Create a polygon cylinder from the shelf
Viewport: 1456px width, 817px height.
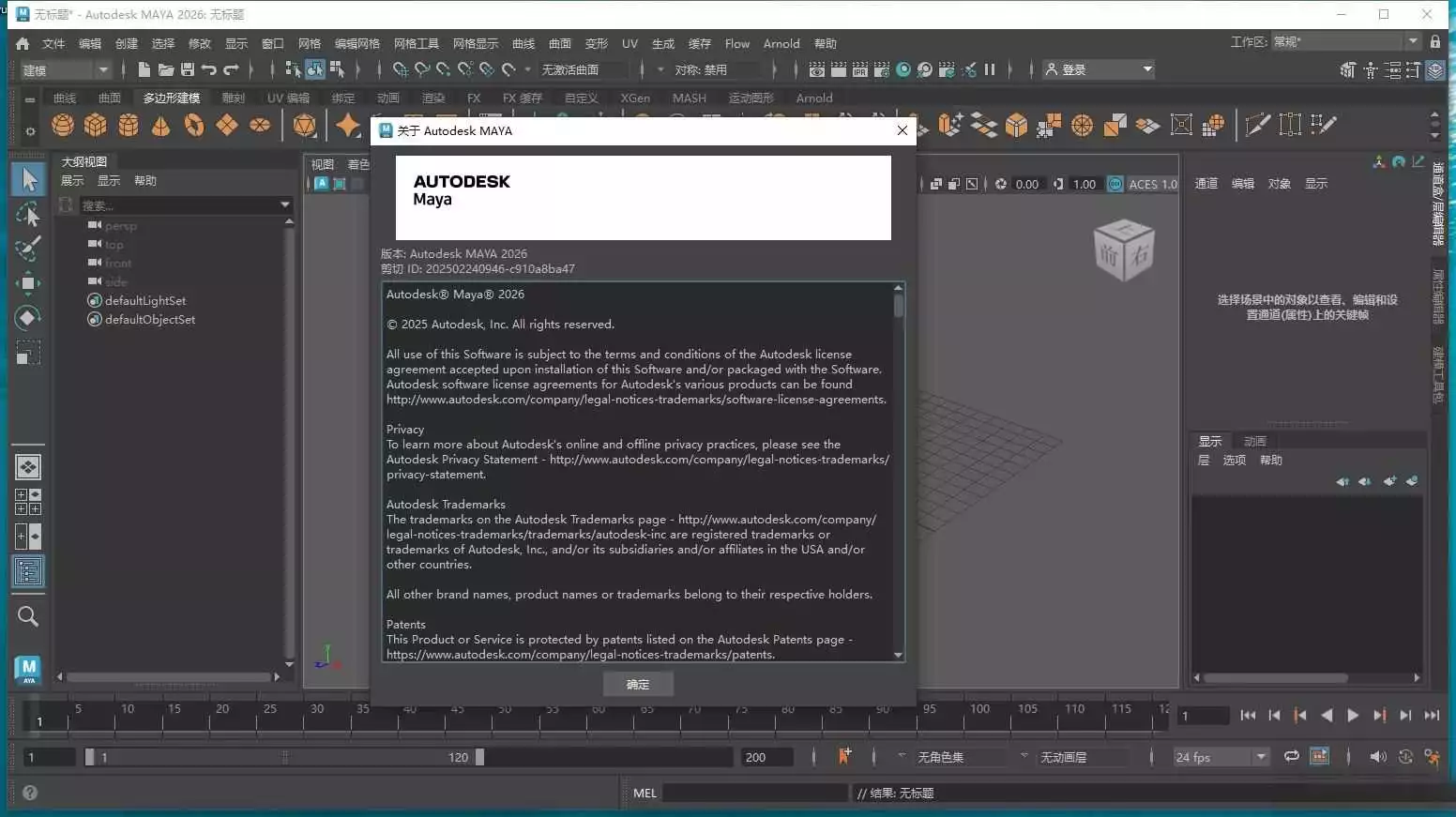click(129, 125)
